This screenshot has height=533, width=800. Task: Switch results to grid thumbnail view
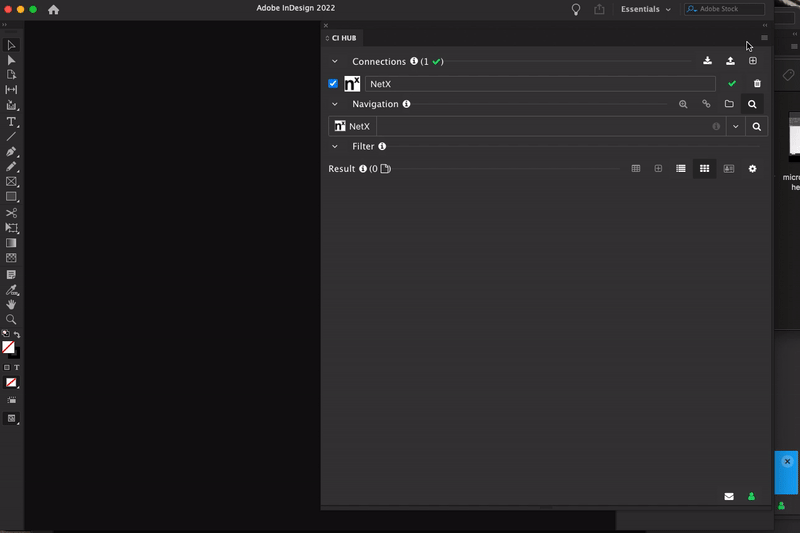tap(704, 169)
